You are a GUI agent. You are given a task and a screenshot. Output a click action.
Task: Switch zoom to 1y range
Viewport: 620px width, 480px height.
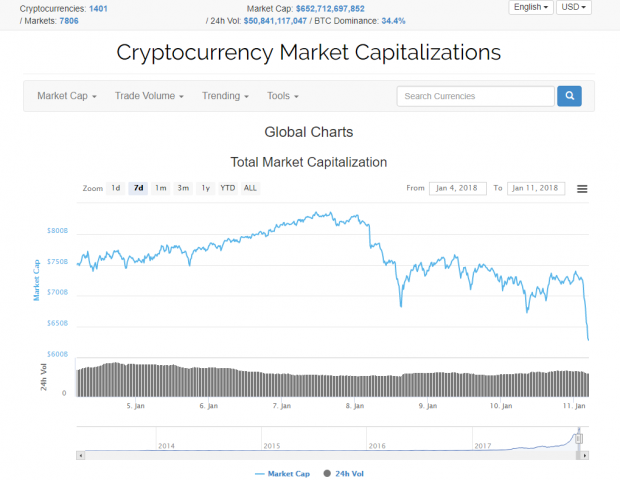coord(205,188)
